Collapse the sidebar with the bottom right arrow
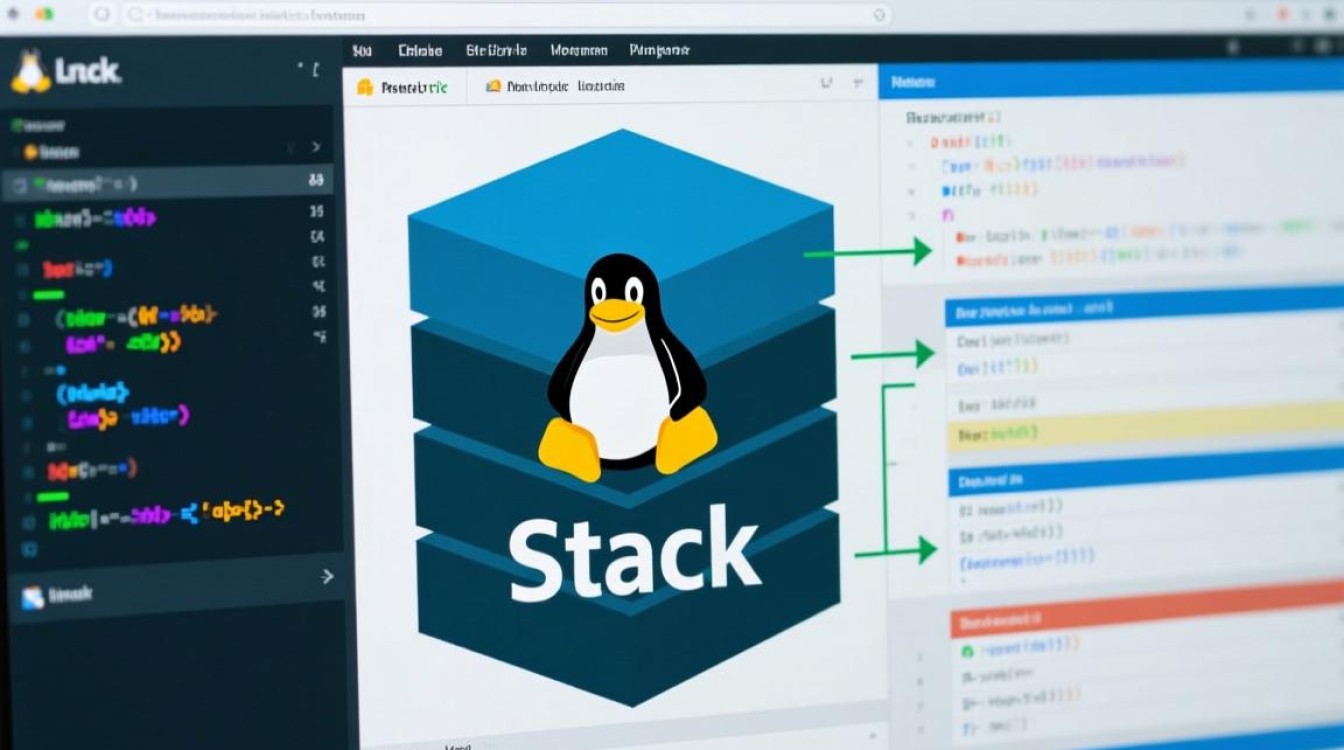This screenshot has height=750, width=1344. 327,577
